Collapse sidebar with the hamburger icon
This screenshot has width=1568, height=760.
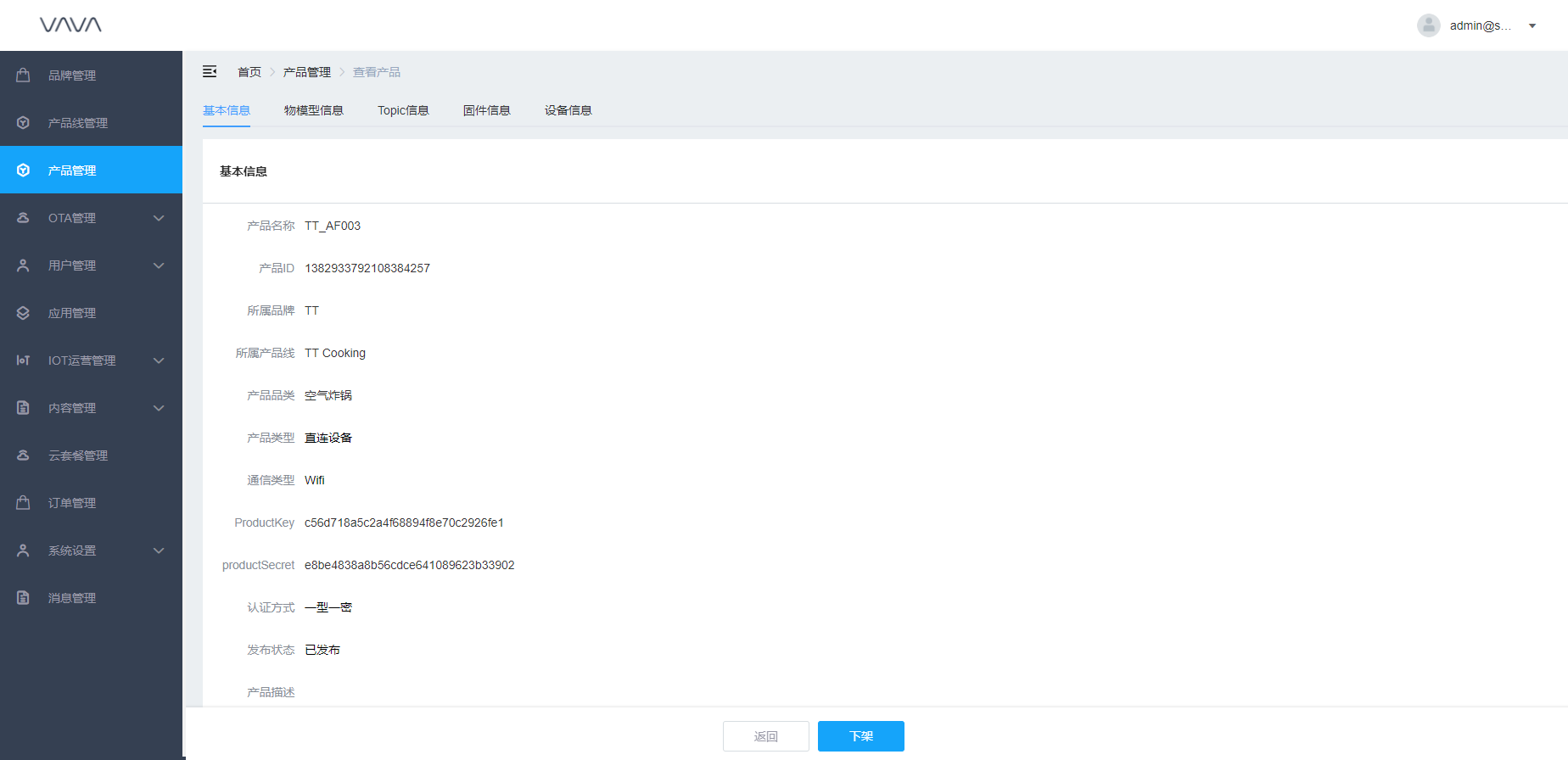tap(210, 71)
